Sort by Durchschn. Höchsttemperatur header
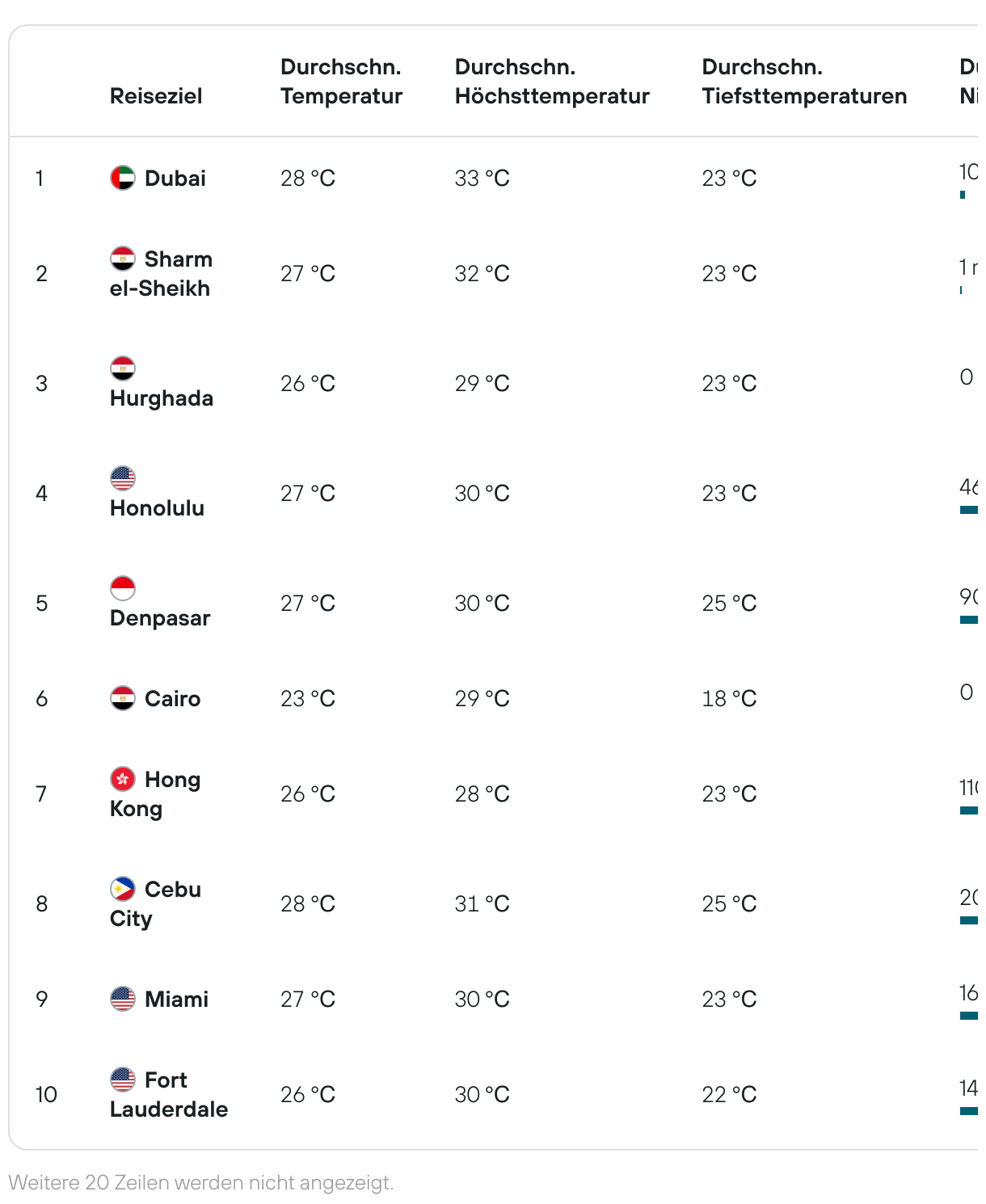Image resolution: width=986 pixels, height=1204 pixels. [552, 82]
